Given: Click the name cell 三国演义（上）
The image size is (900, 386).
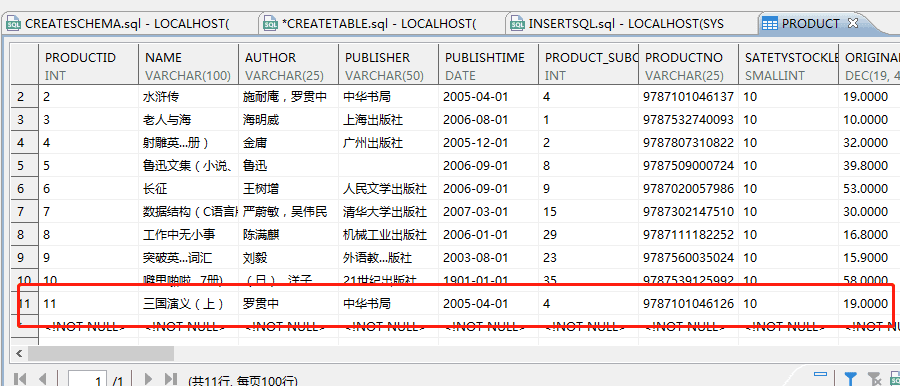Looking at the screenshot, I should pos(188,303).
